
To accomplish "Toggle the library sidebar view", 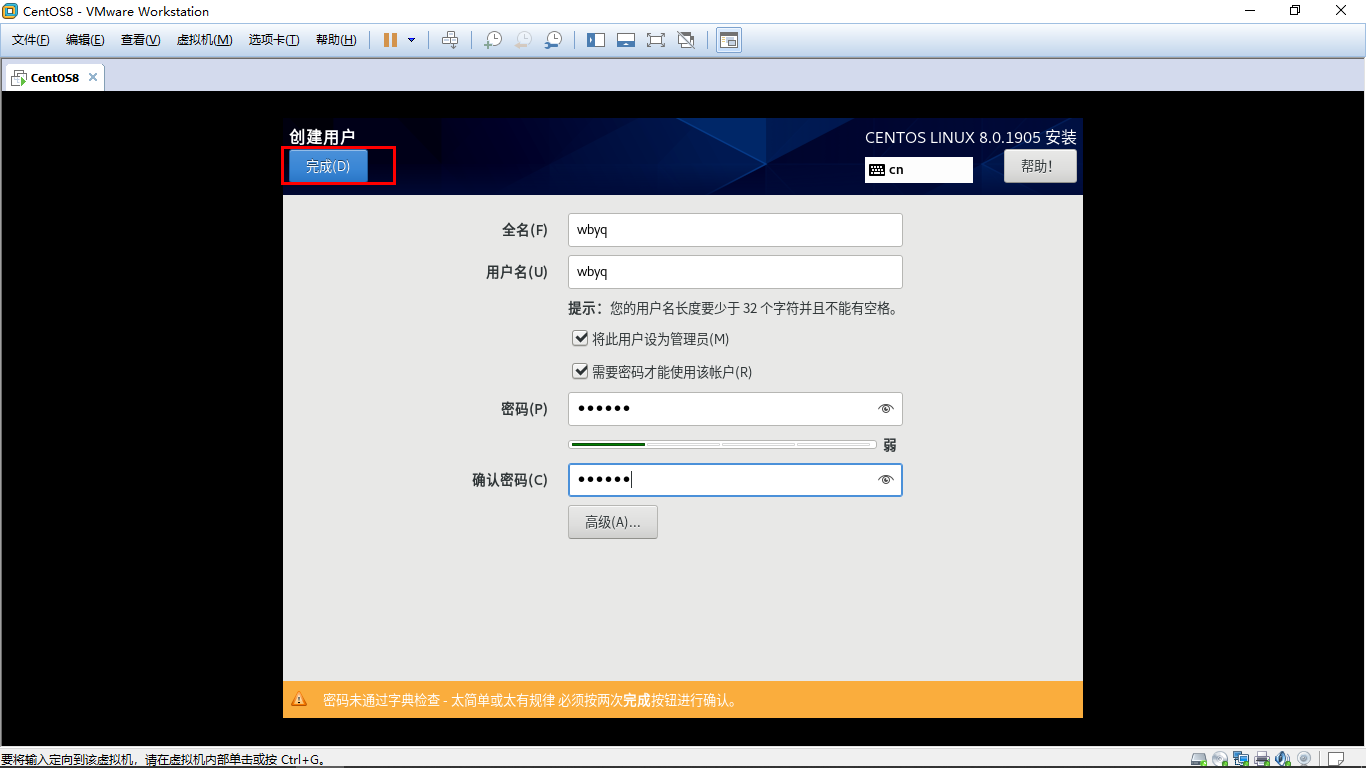I will tap(596, 40).
